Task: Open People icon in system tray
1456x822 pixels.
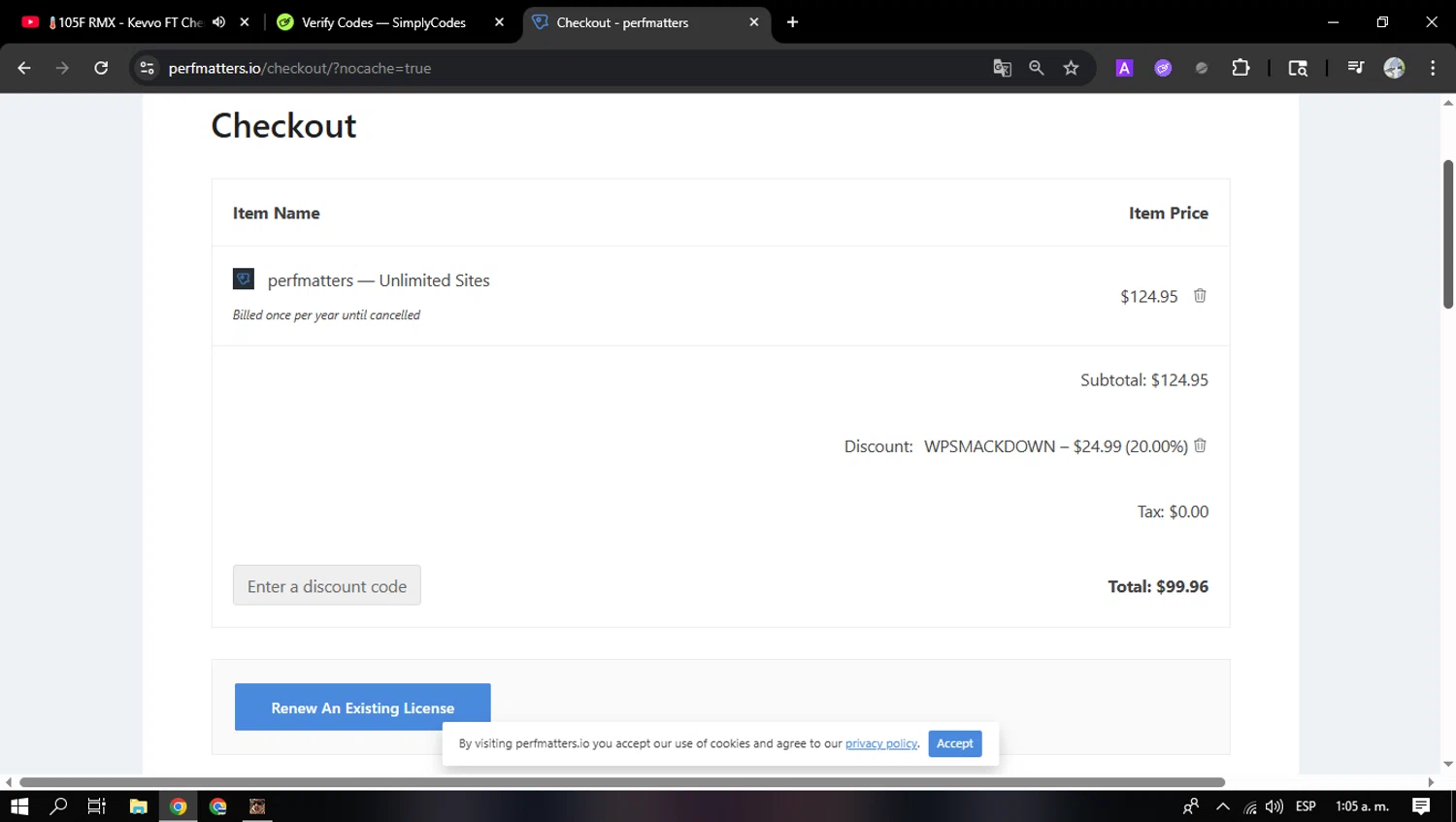Action: [x=1191, y=806]
